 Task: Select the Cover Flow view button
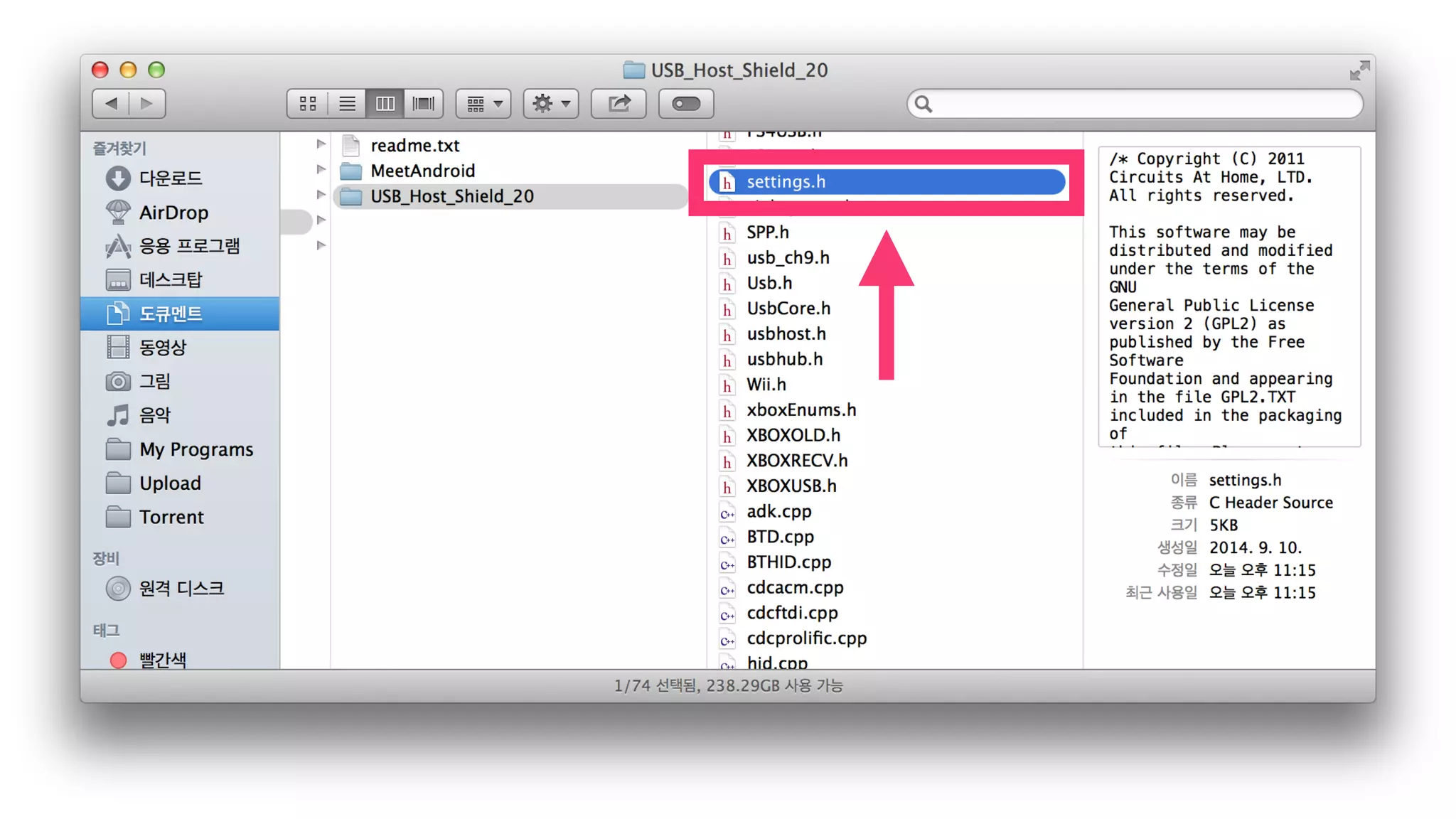tap(424, 104)
